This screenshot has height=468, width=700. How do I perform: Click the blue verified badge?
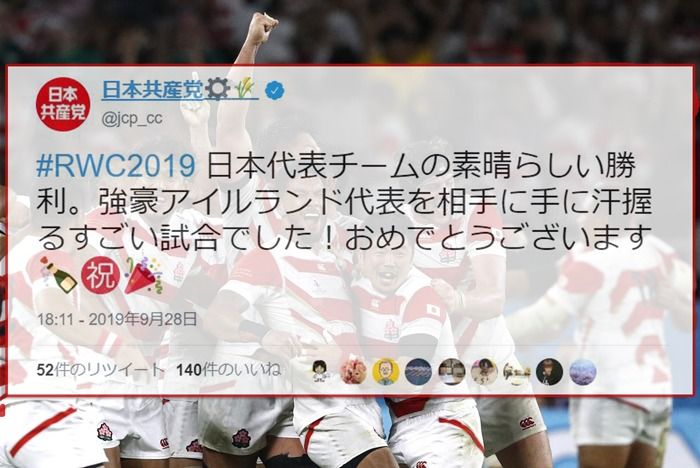(x=275, y=91)
